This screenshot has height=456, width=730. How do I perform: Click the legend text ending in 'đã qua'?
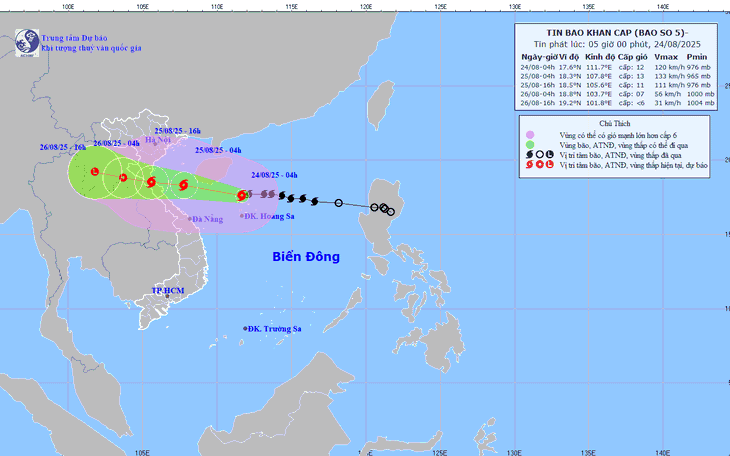(620, 155)
